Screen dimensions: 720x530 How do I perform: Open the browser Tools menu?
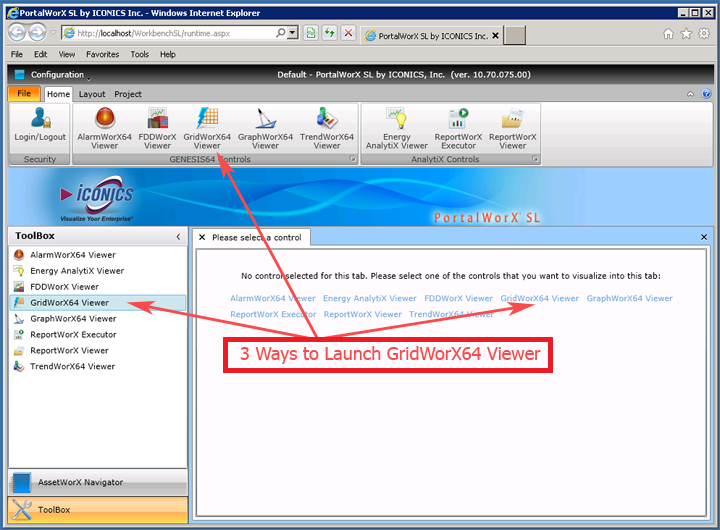coord(140,54)
